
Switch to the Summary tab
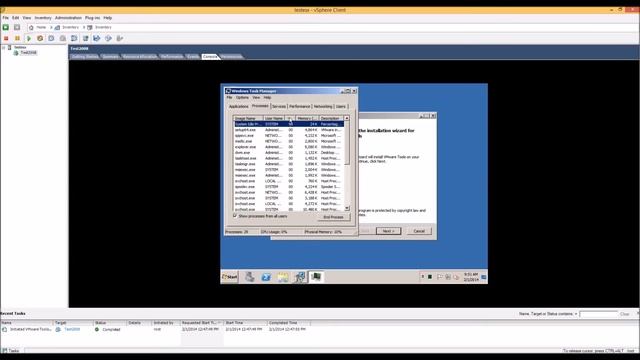[110, 57]
